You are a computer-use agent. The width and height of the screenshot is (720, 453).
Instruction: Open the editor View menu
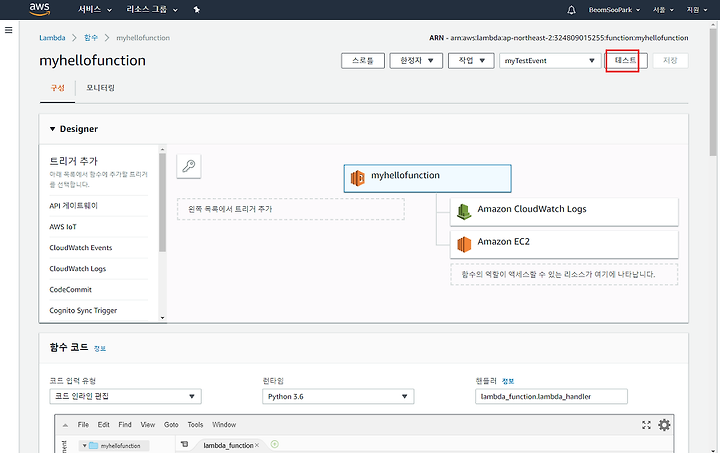click(x=147, y=425)
